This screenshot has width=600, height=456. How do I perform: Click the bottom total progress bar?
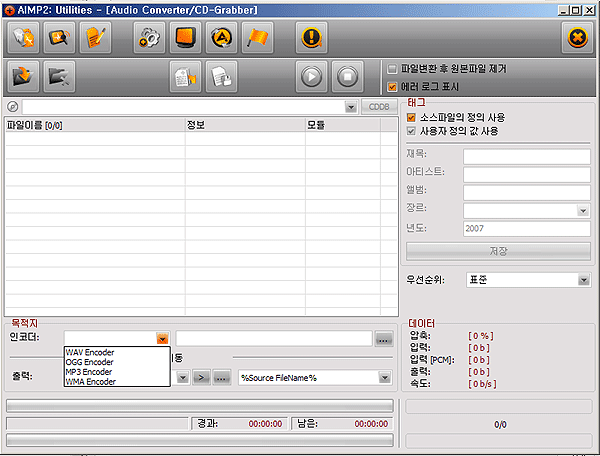click(200, 440)
